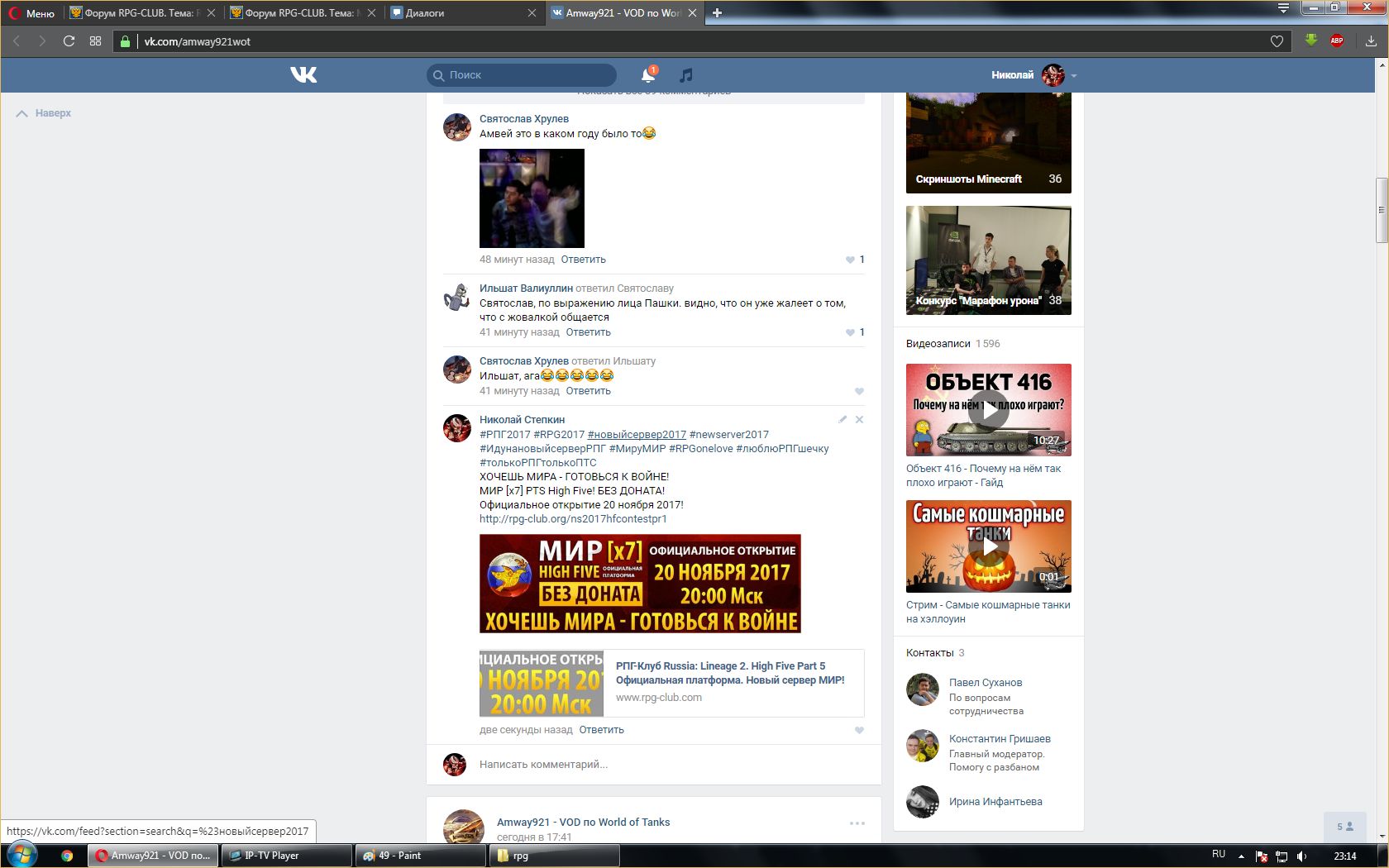Switch to IP-TV Player in taskbar
The width and height of the screenshot is (1389, 868).
click(288, 856)
